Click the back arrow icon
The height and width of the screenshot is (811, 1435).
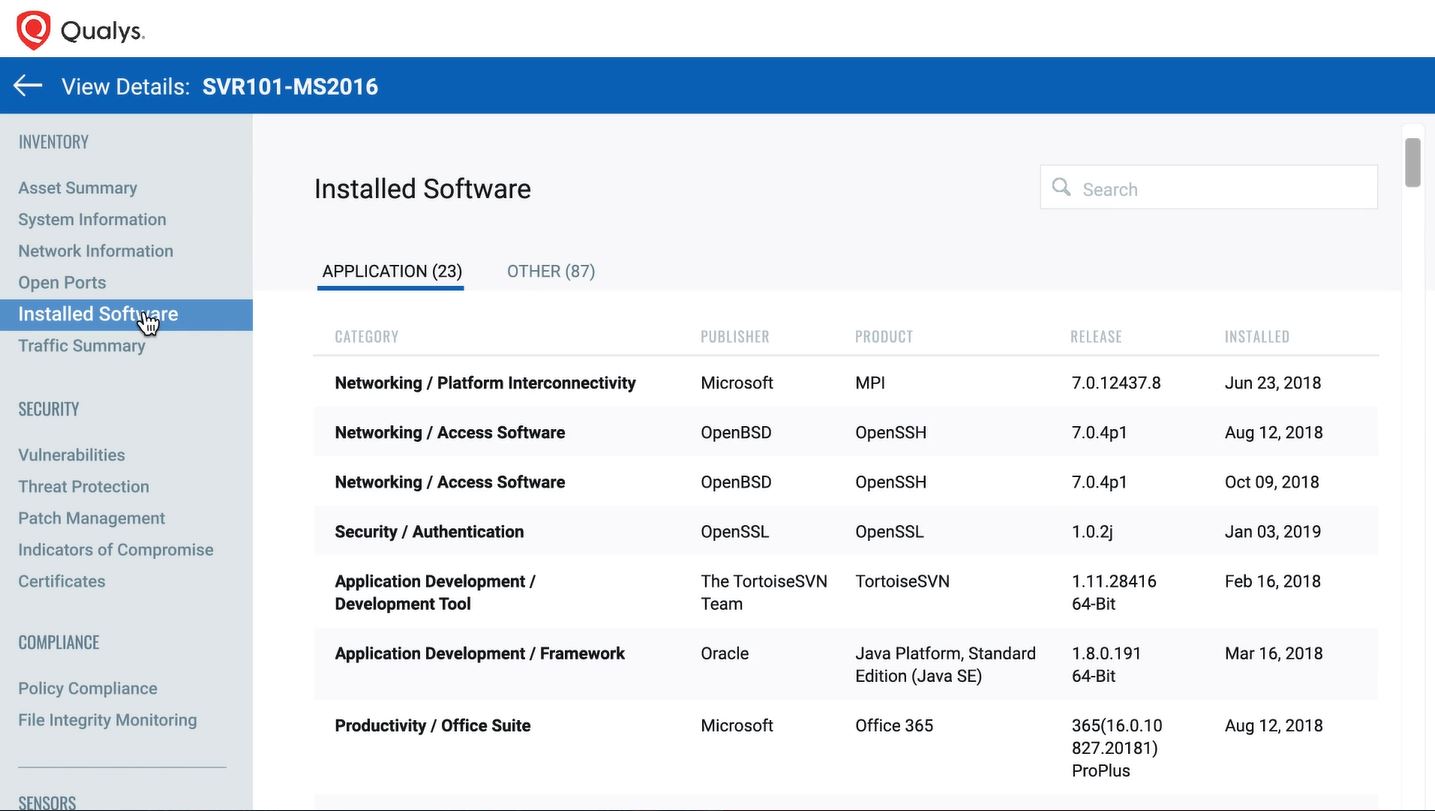[28, 86]
